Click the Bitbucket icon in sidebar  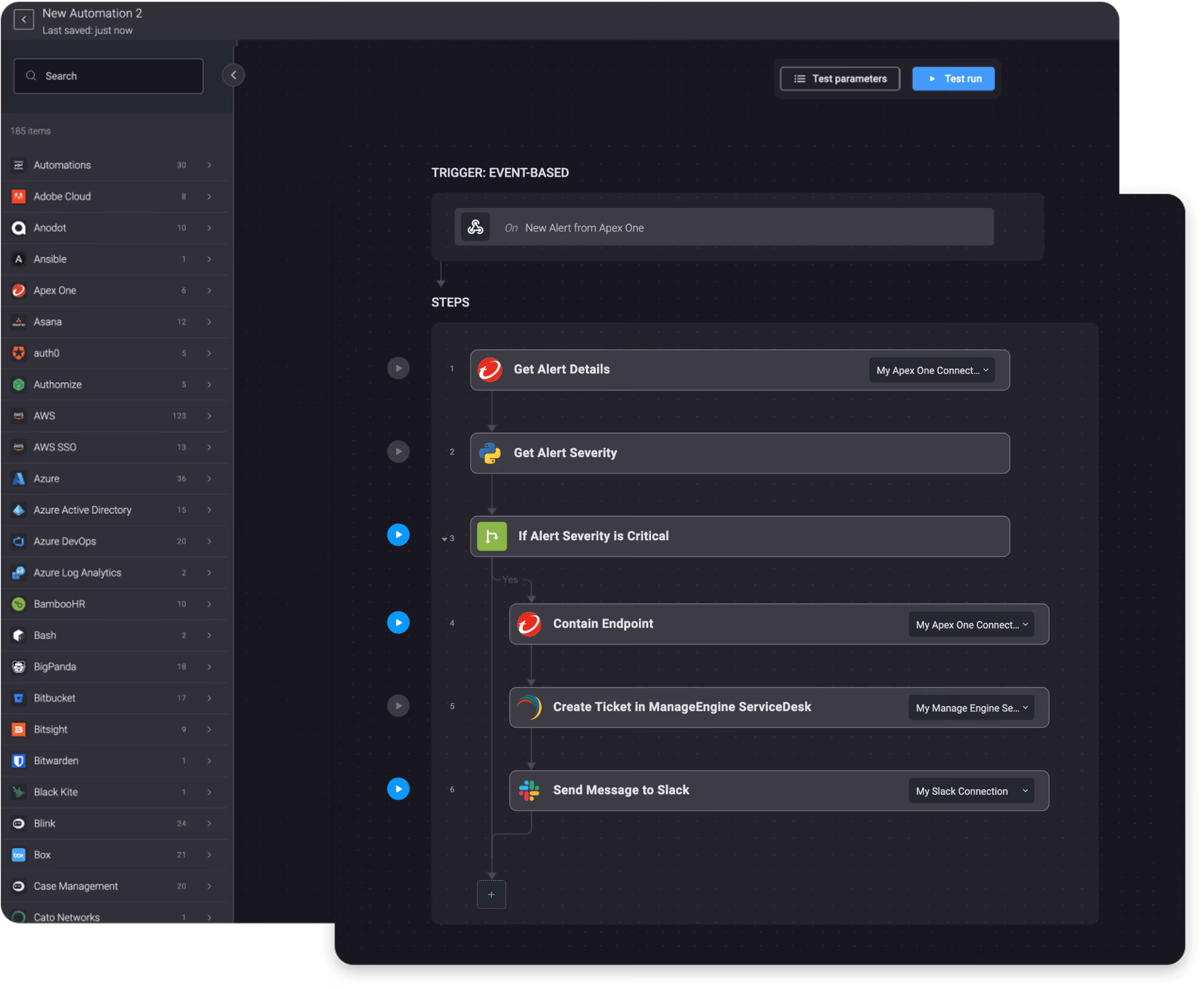[19, 699]
